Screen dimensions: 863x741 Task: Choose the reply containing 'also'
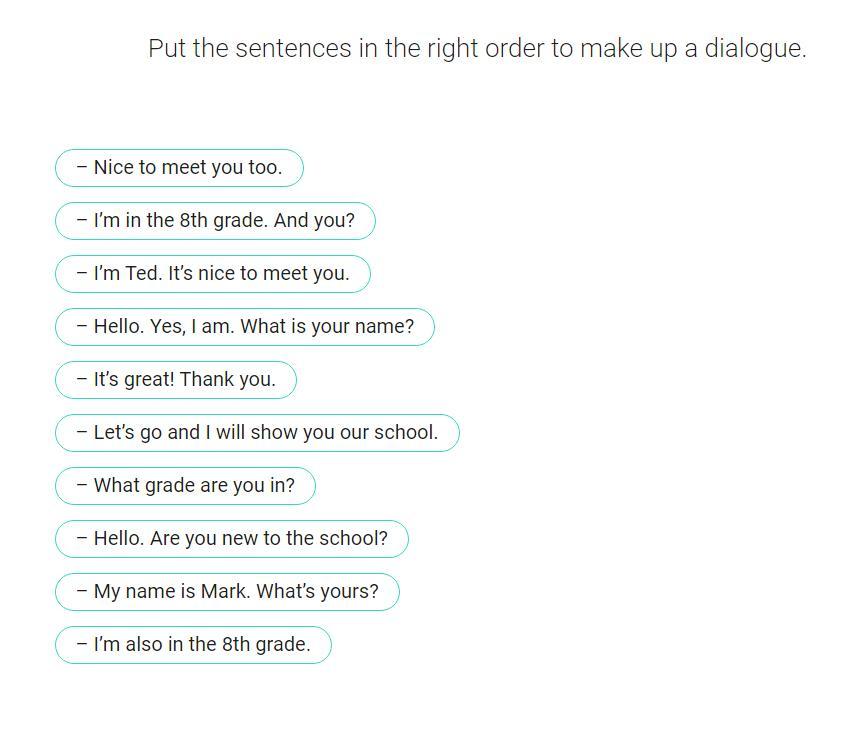193,645
